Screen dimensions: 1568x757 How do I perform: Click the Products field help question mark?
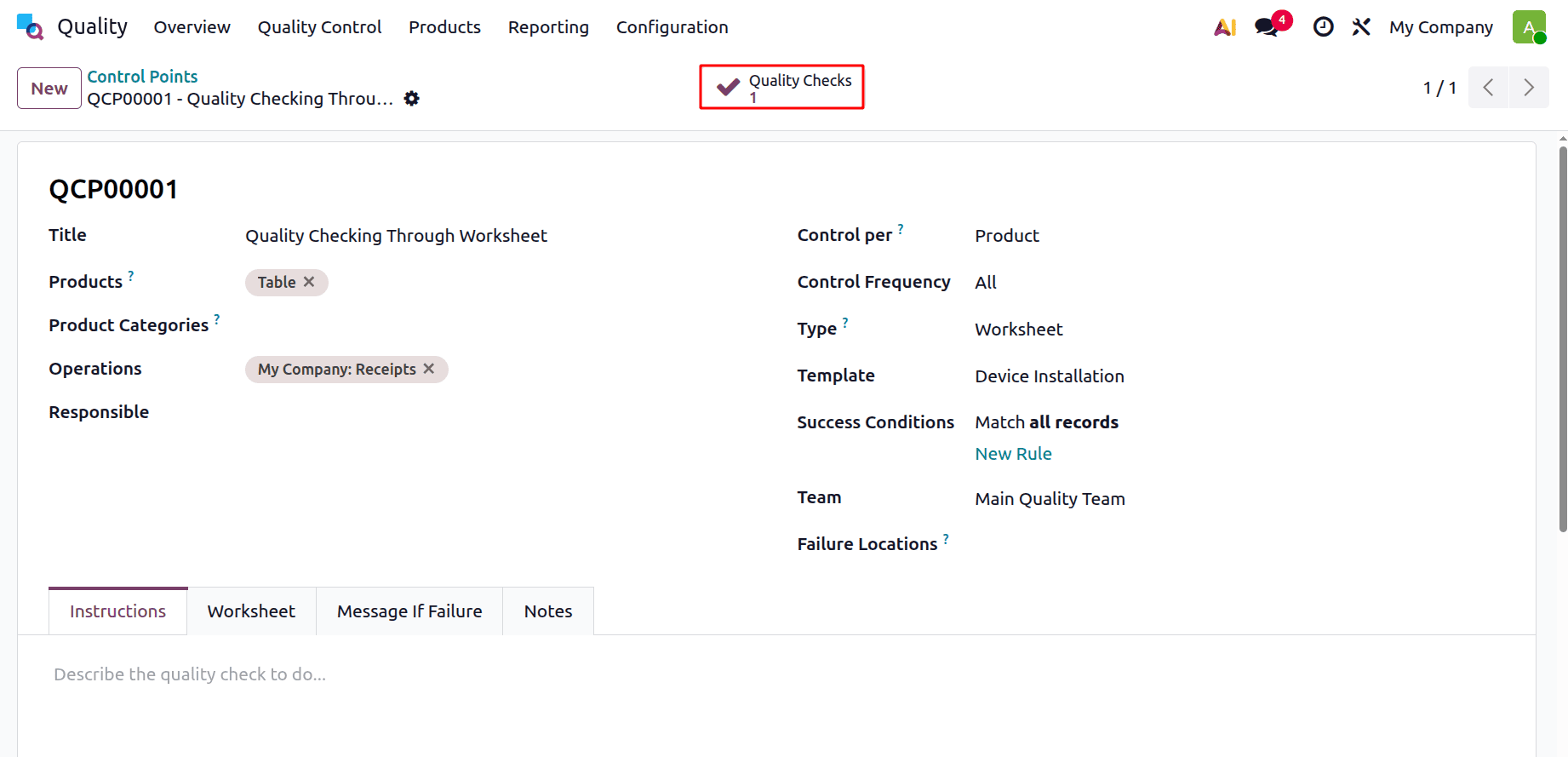(x=131, y=275)
